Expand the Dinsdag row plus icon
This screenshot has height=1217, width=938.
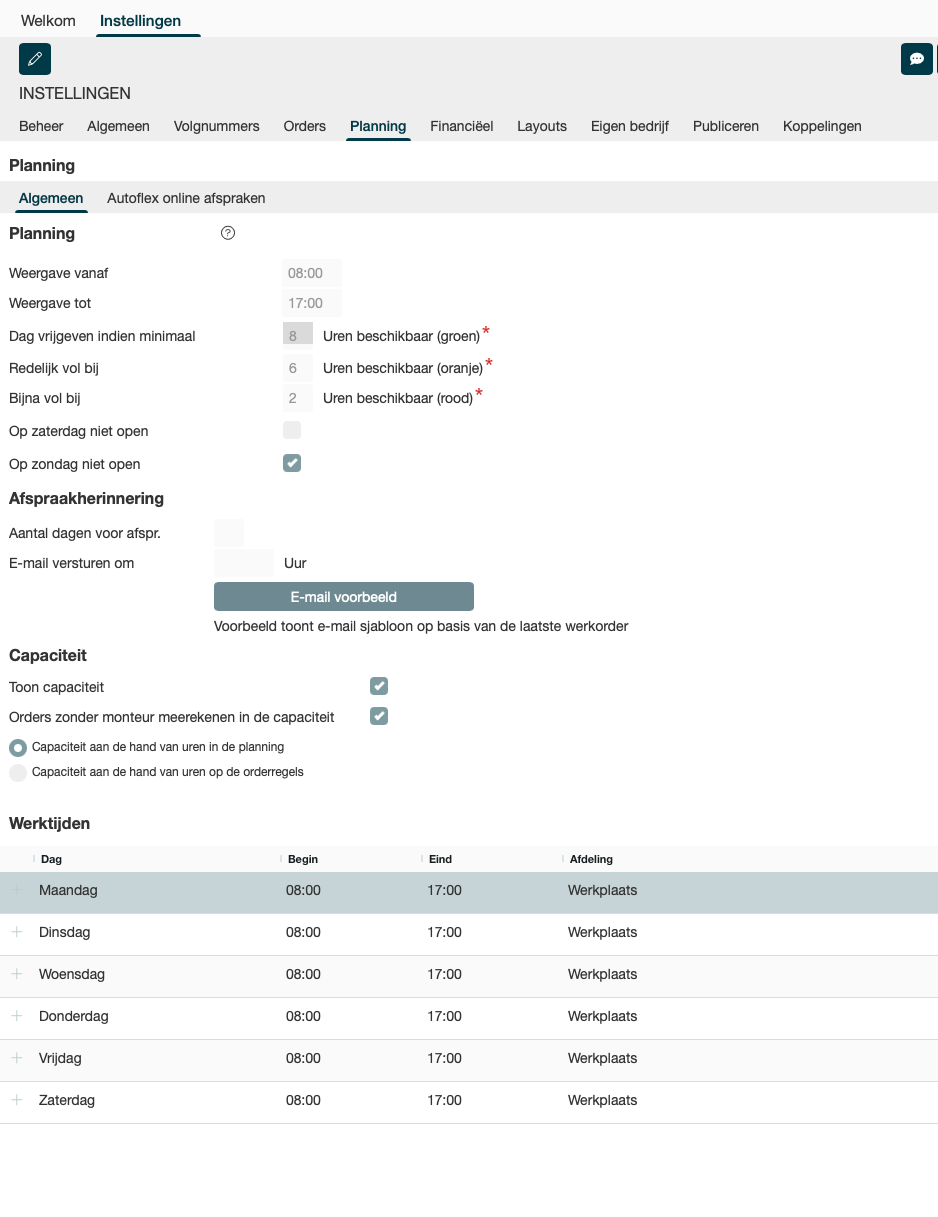coord(17,932)
